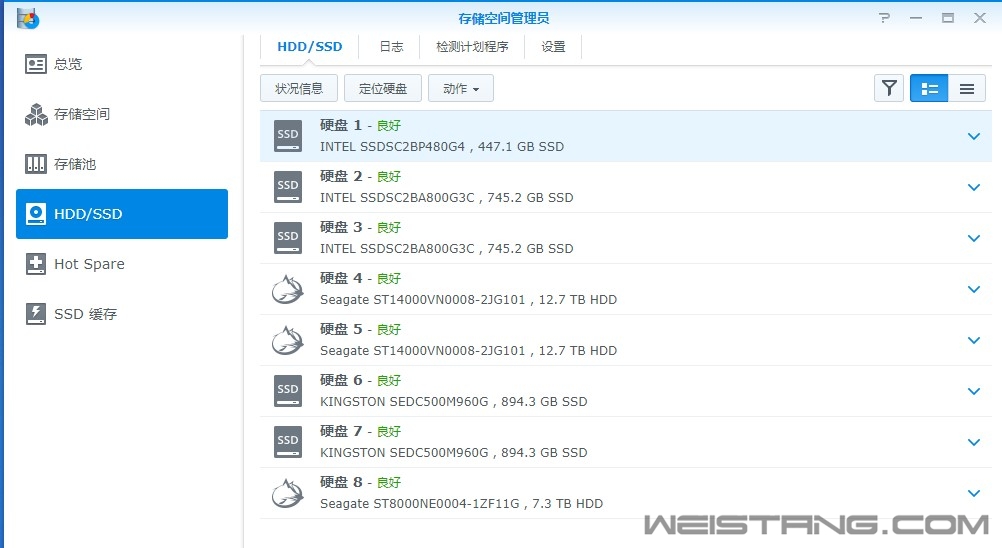This screenshot has height=548, width=1002.
Task: Select HDD/SSD in the sidebar
Action: (121, 214)
